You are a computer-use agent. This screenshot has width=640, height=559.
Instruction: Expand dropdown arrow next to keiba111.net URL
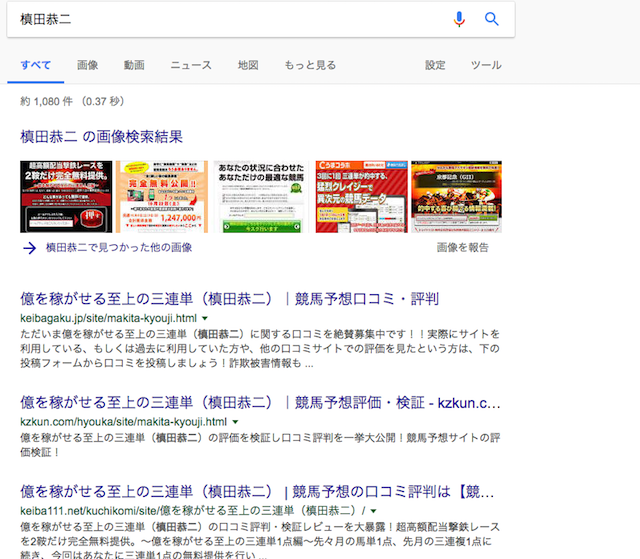(x=373, y=511)
